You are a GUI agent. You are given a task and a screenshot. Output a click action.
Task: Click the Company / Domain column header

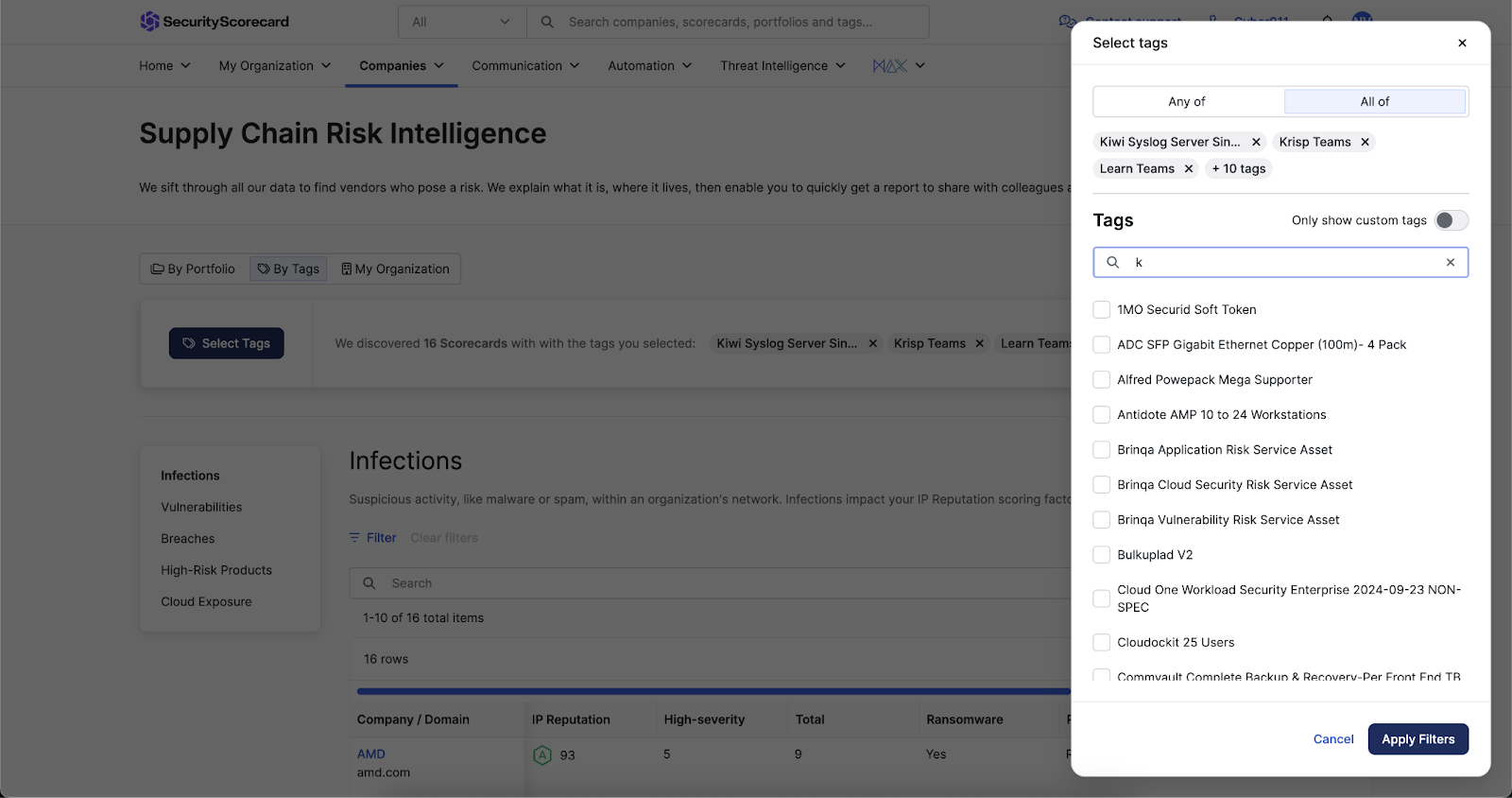point(413,720)
